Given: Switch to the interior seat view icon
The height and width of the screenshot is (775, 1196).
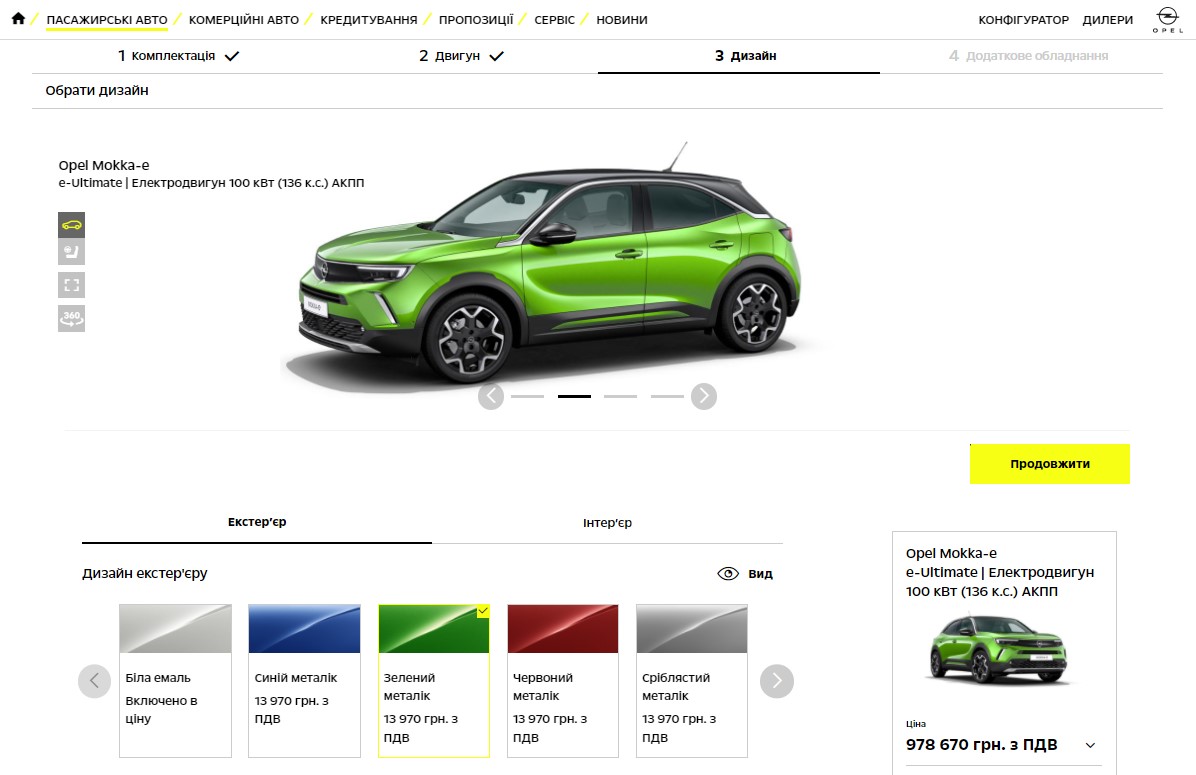Looking at the screenshot, I should click(71, 253).
